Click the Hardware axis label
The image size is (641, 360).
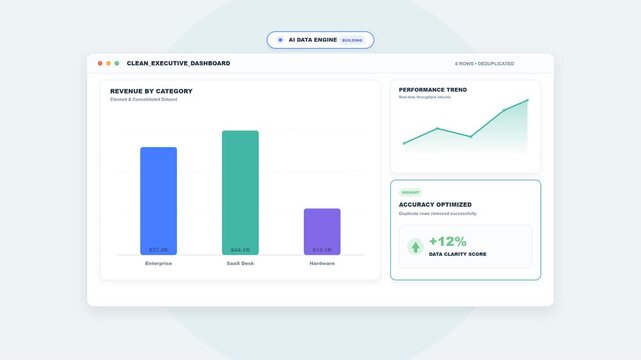tap(322, 264)
